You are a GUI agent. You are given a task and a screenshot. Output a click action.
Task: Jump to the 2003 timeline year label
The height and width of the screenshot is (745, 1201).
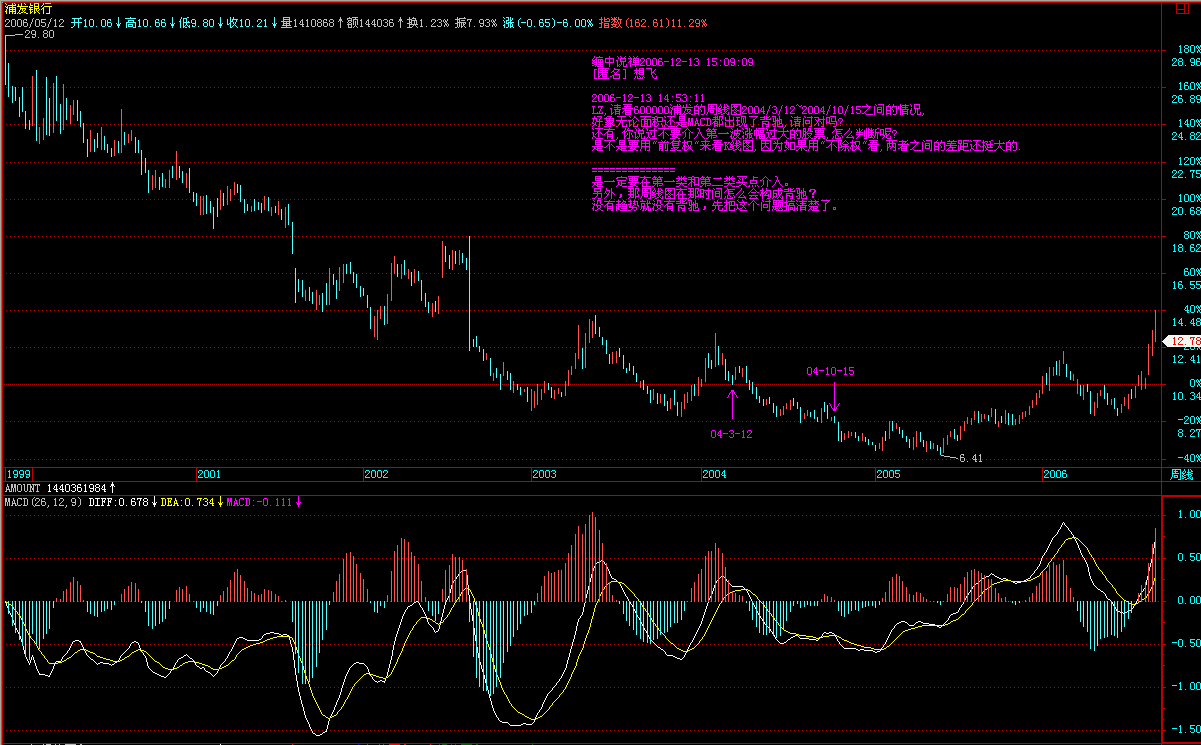pyautogui.click(x=544, y=473)
